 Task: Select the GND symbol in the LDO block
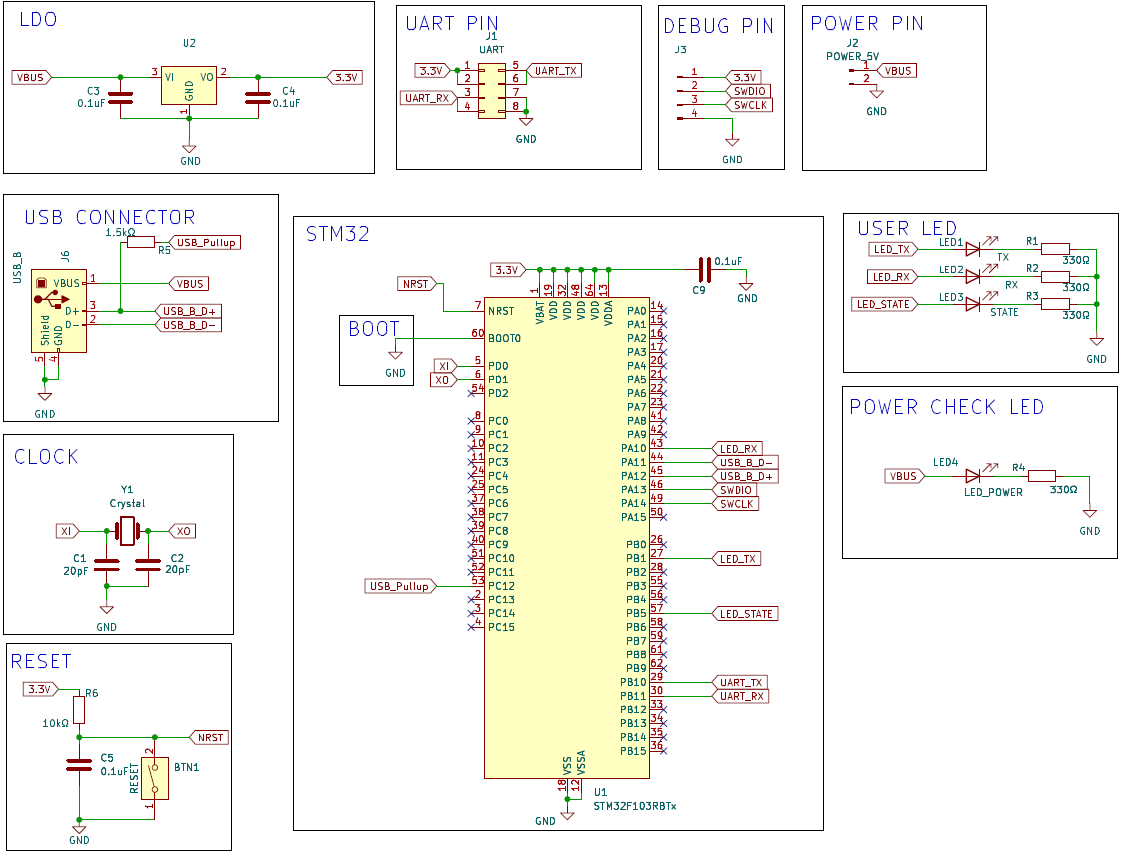pyautogui.click(x=189, y=149)
